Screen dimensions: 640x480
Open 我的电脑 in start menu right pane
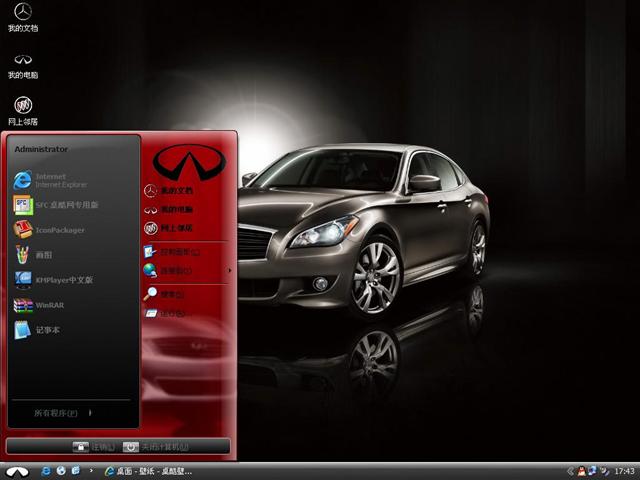168,210
